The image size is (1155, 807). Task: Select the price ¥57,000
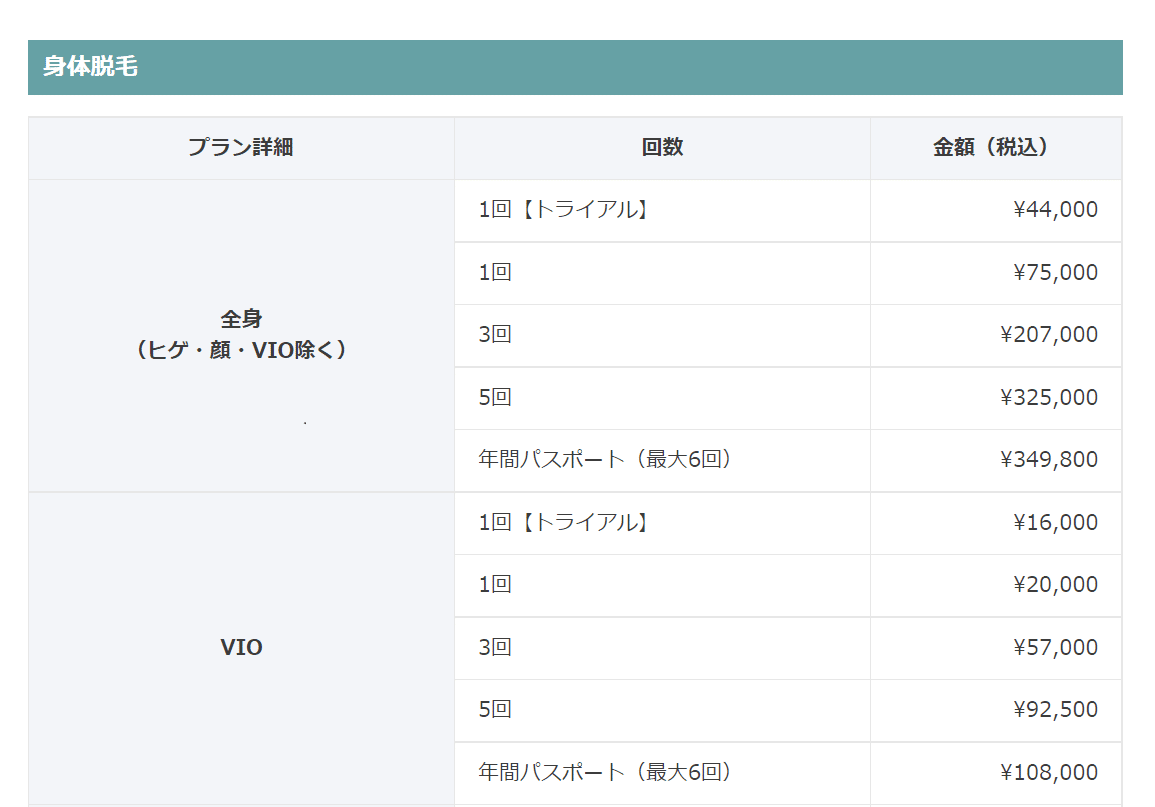point(1056,647)
